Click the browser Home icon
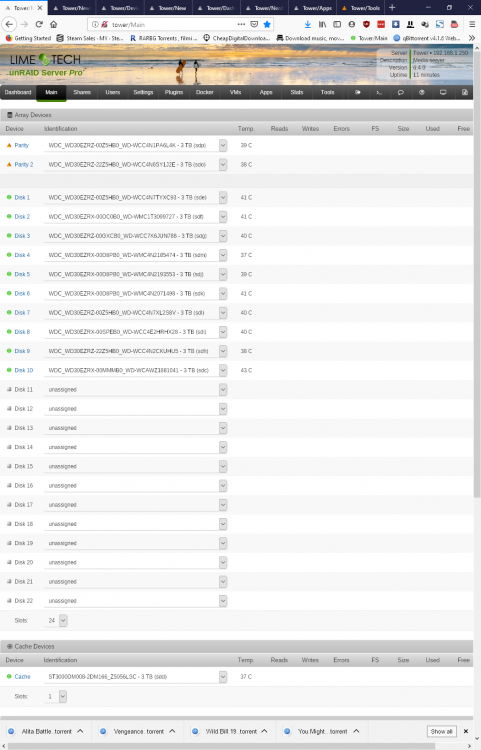 pyautogui.click(x=54, y=24)
